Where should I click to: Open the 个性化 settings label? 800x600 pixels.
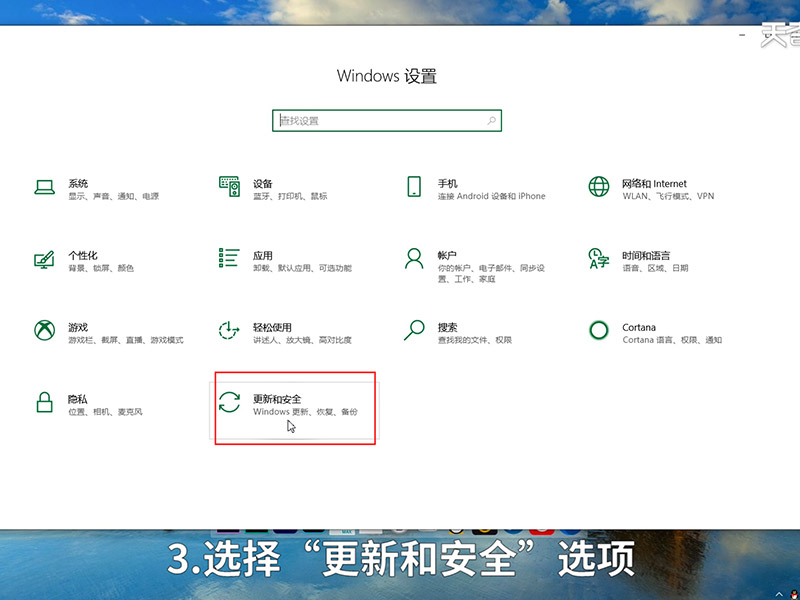click(83, 256)
